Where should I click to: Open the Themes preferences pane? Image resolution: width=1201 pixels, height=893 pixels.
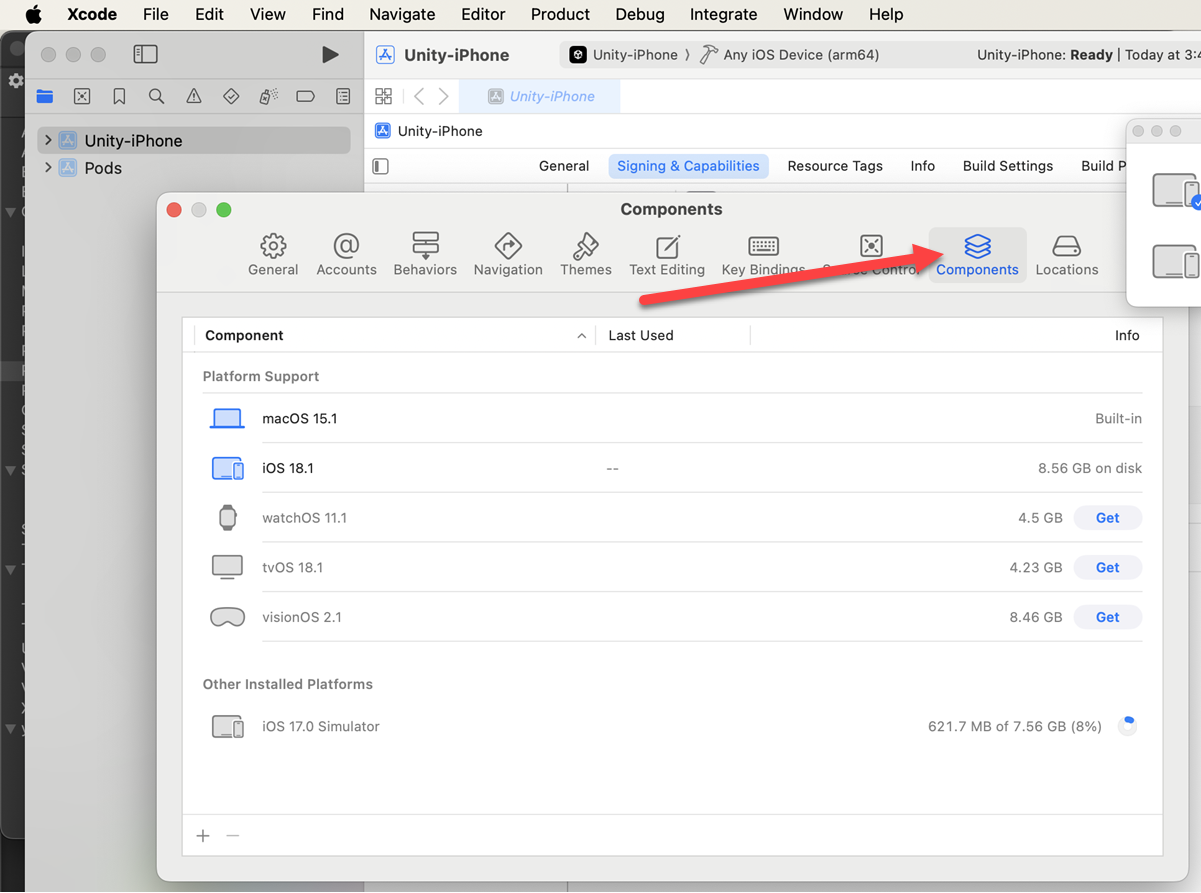click(x=586, y=255)
